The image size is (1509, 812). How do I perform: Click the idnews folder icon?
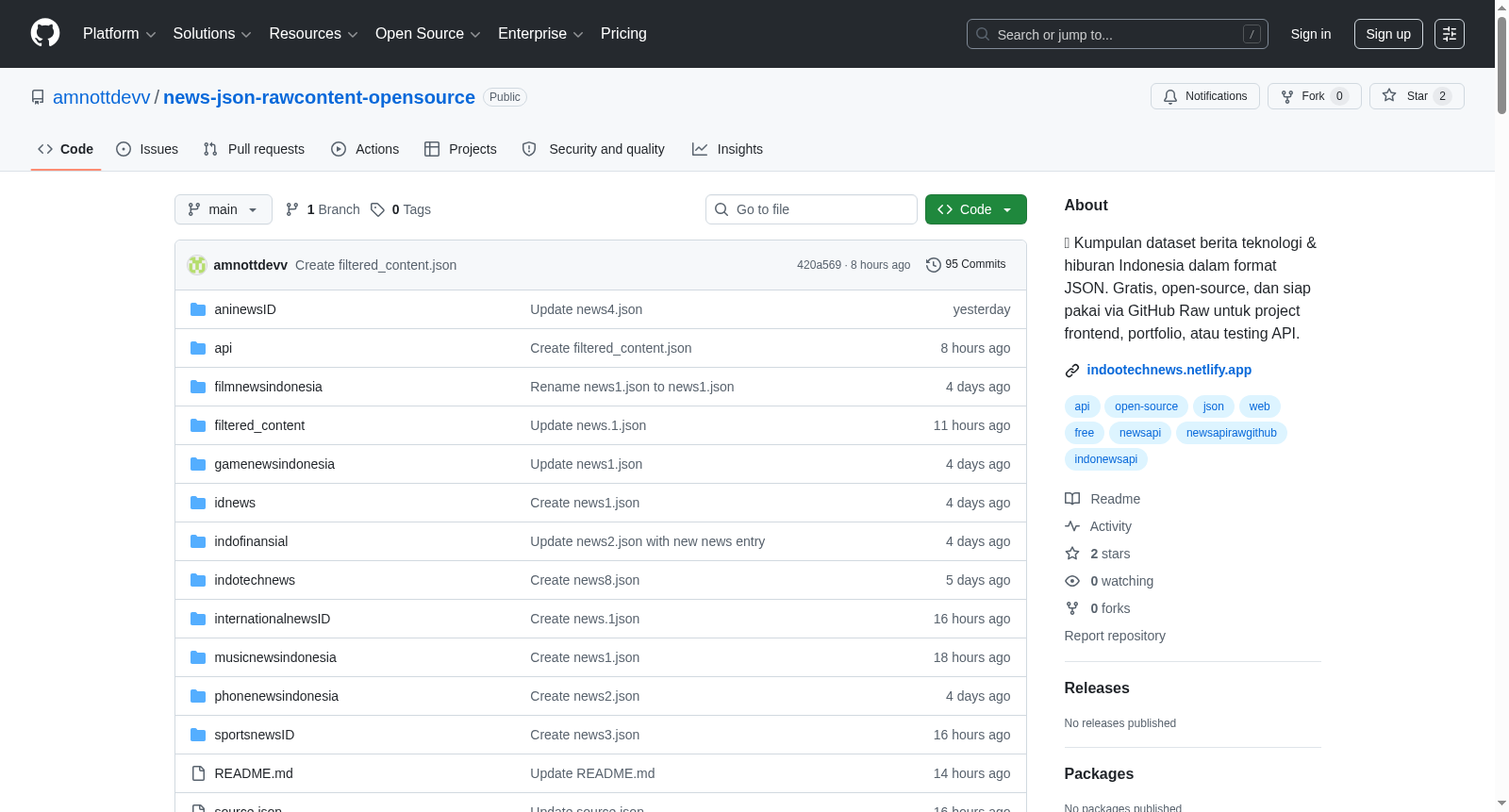198,503
